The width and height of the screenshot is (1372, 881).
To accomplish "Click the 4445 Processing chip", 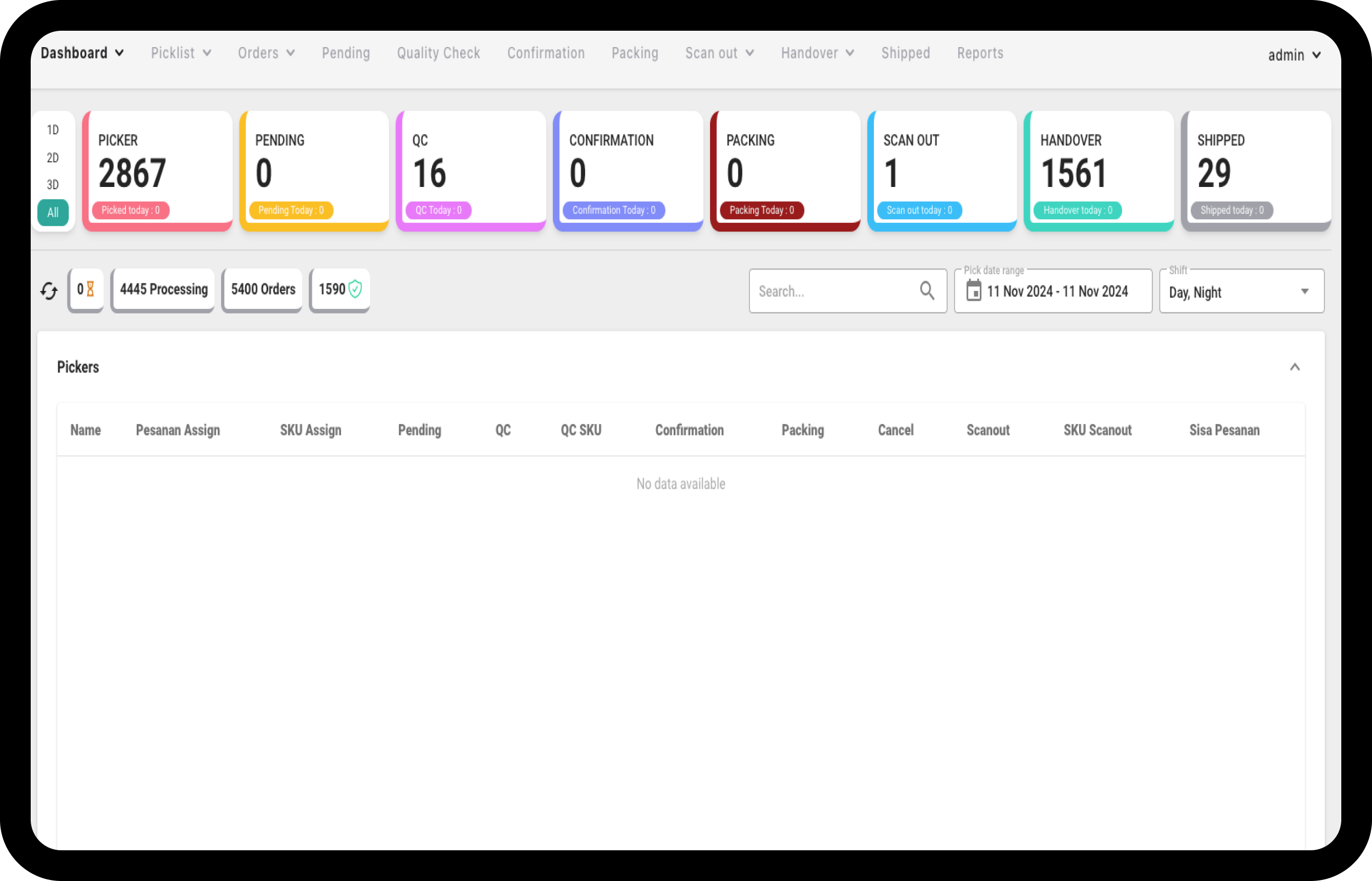I will pos(163,289).
